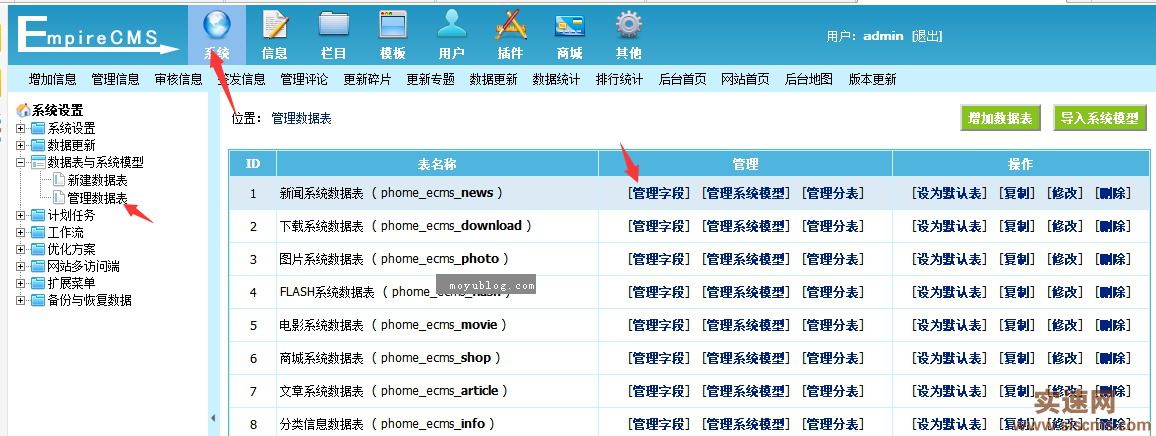Screen dimensions: 1156x436
Task: Click the ID column header
Action: 253,164
